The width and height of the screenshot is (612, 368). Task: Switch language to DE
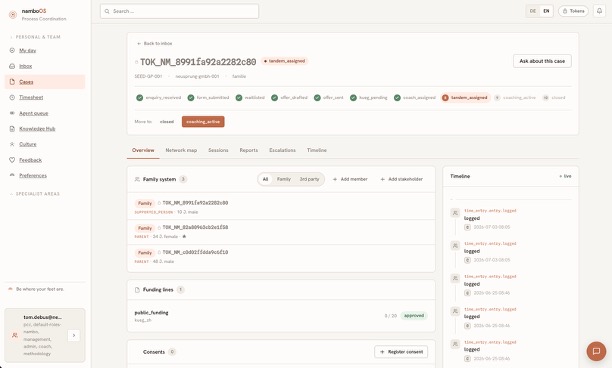[x=533, y=11]
